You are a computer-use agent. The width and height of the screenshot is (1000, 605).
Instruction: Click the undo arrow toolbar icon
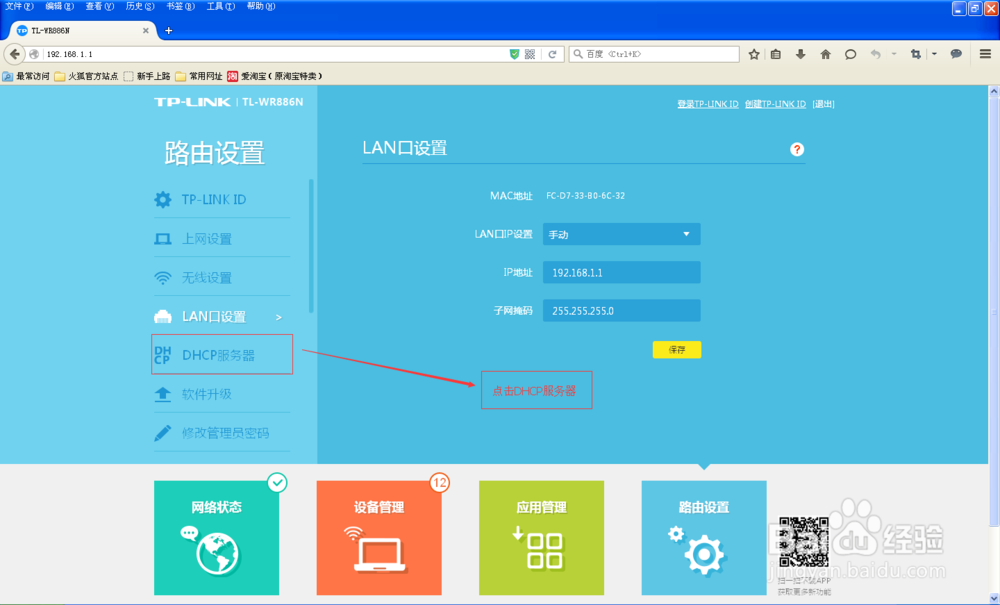(876, 54)
